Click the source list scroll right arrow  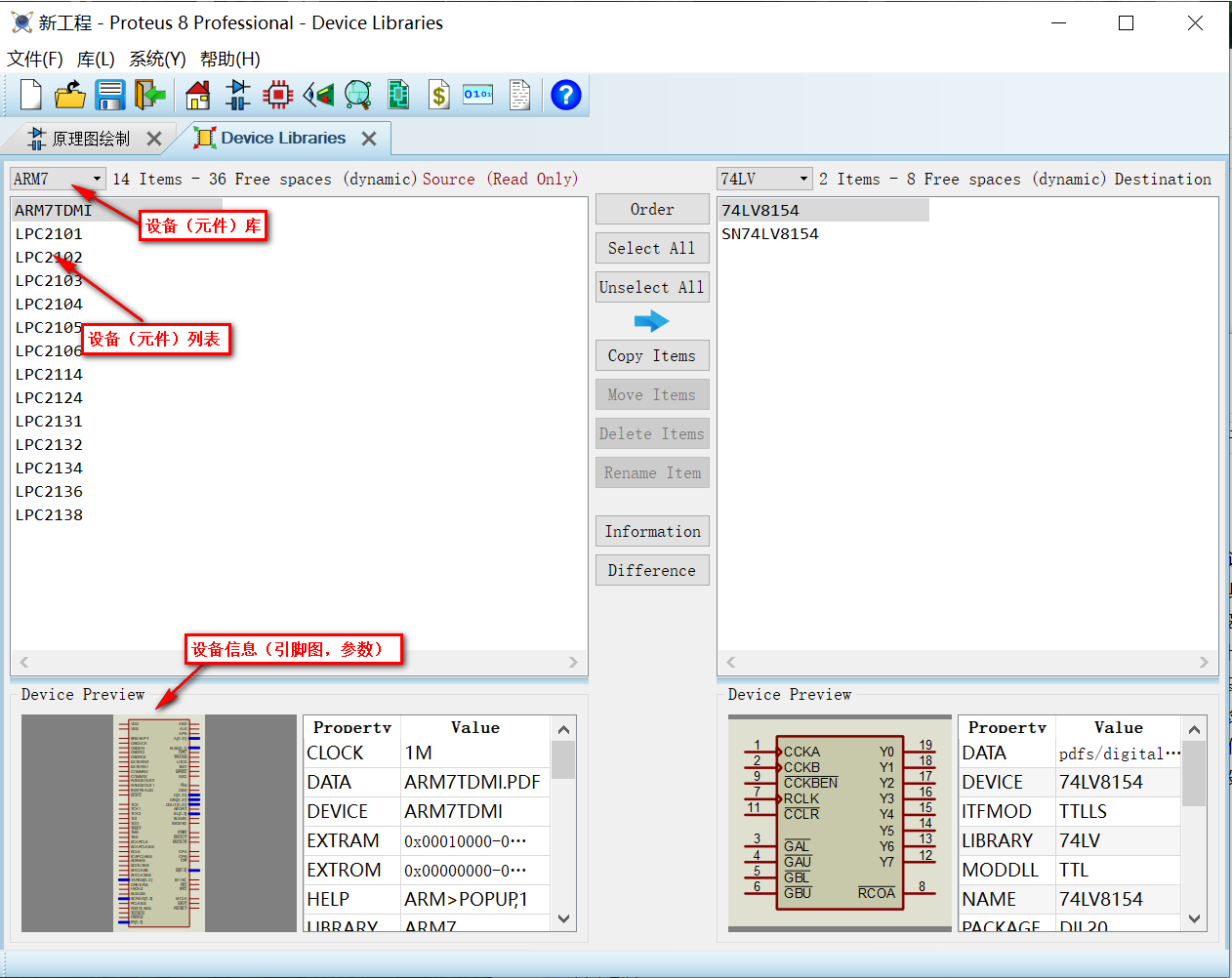[573, 662]
